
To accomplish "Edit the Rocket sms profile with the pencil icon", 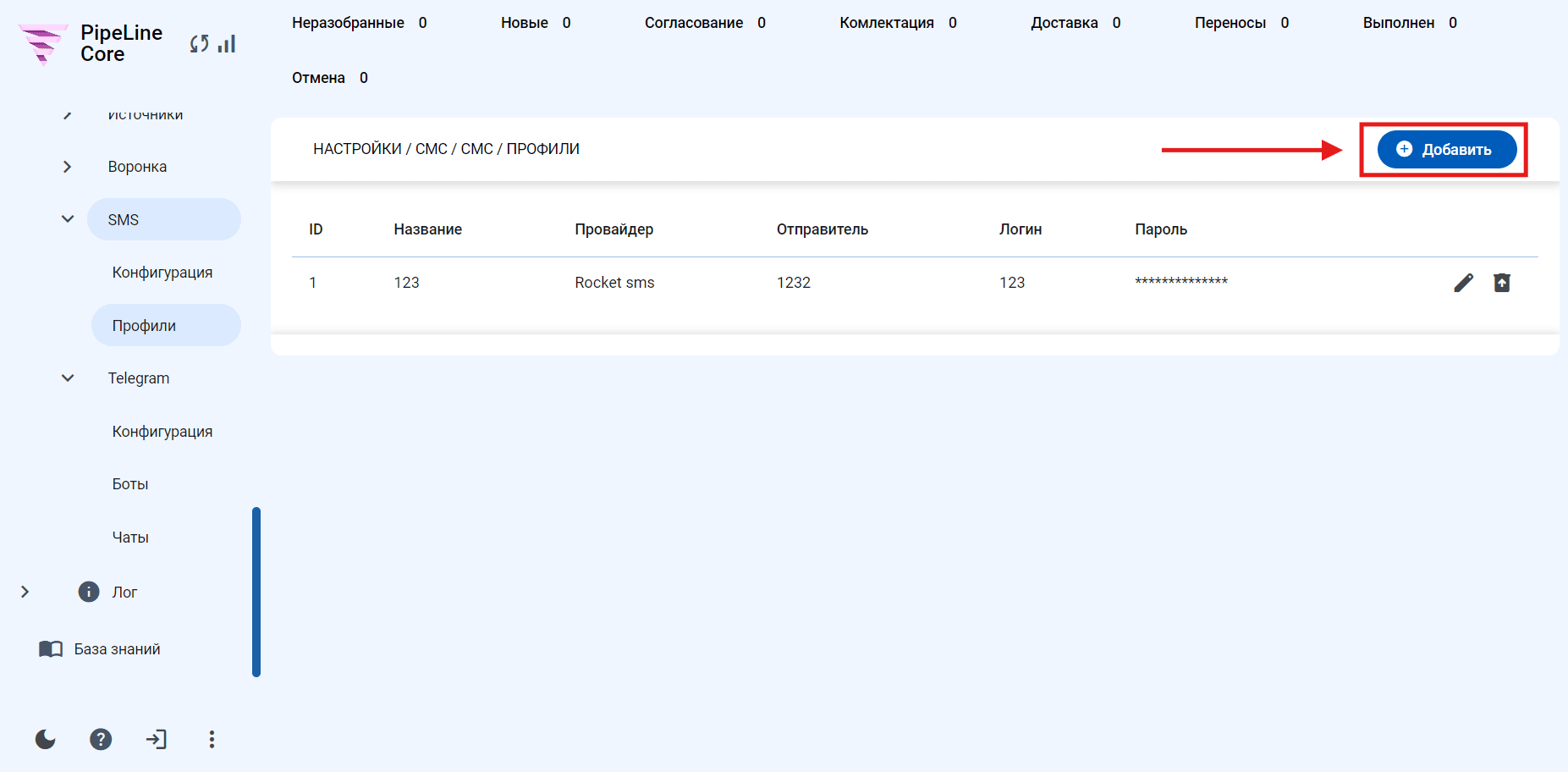I will (1464, 283).
